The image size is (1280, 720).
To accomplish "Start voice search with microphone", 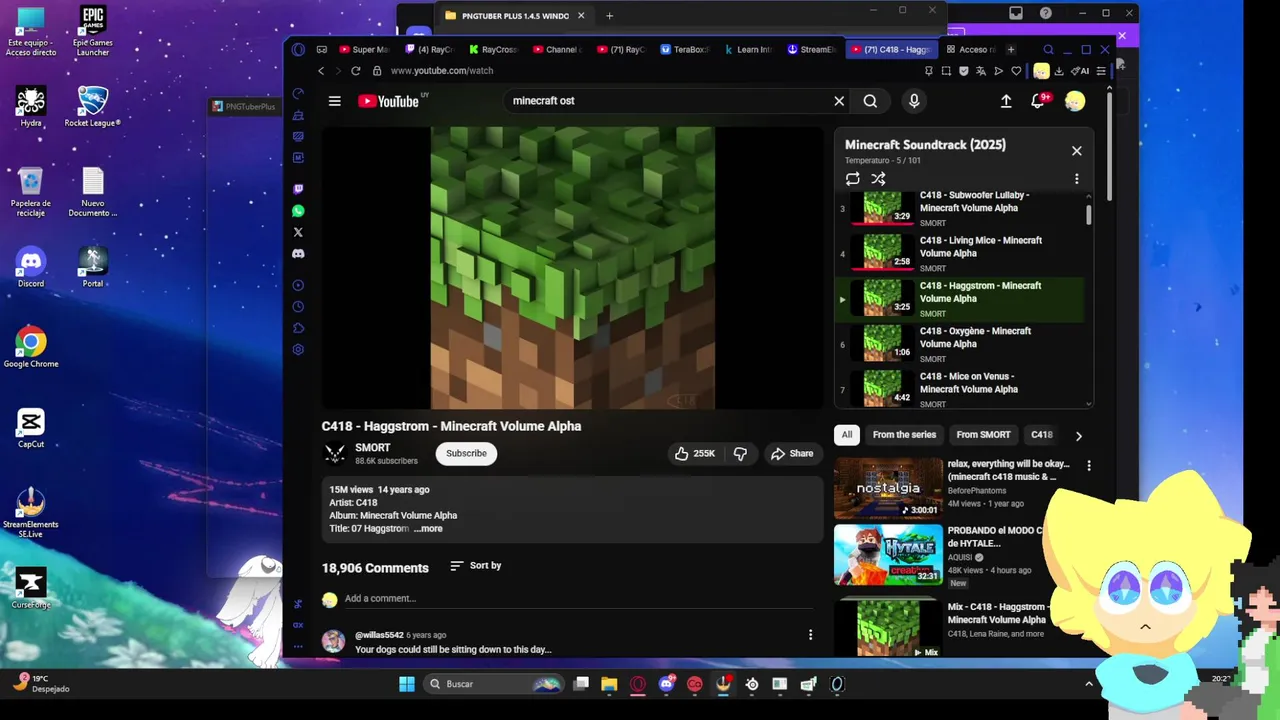I will [x=914, y=101].
